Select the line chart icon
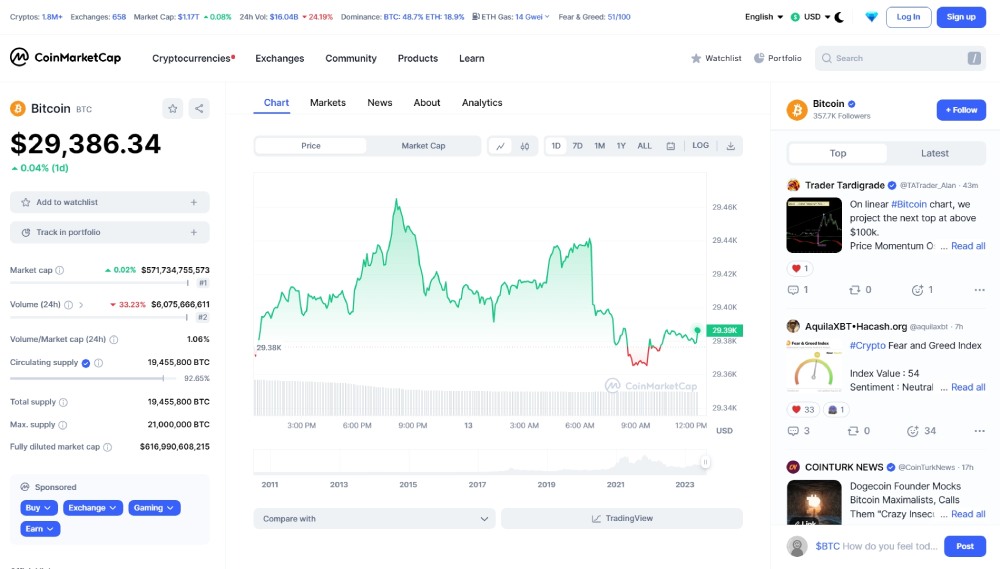This screenshot has width=1000, height=569. click(x=501, y=146)
